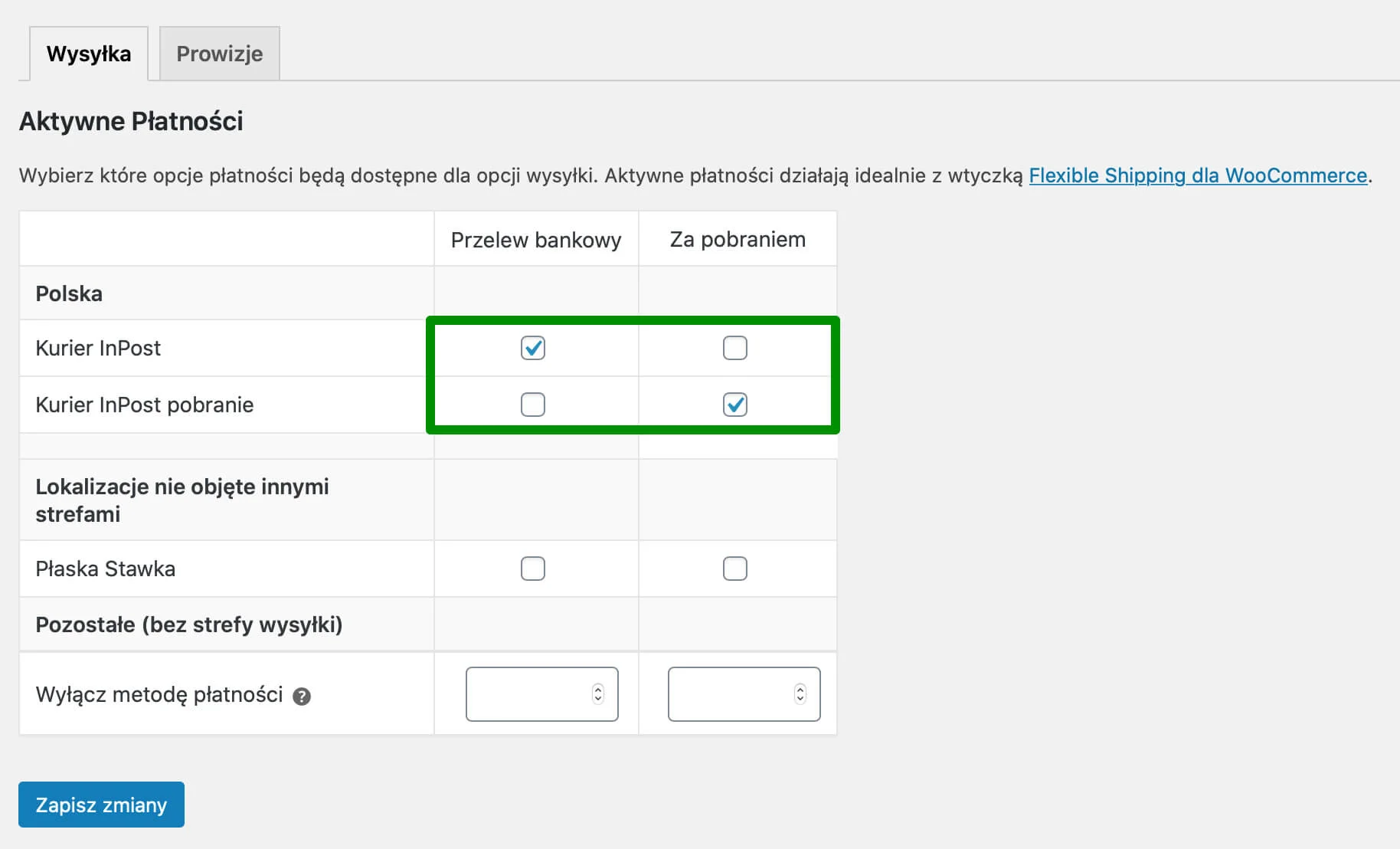Open the Za pobraniem disable-payment select box
This screenshot has width=1400, height=849.
click(x=744, y=694)
